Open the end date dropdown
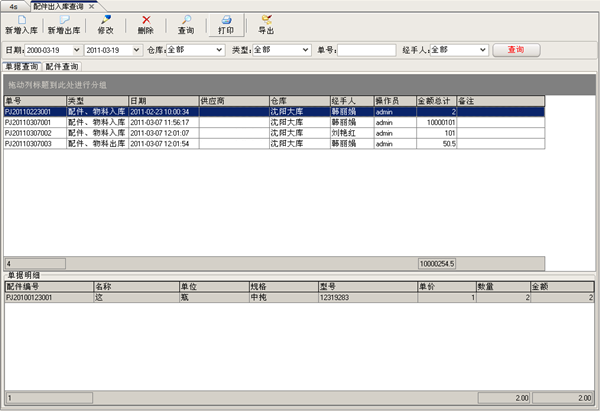Viewport: 600px width, 411px height. pyautogui.click(x=136, y=49)
